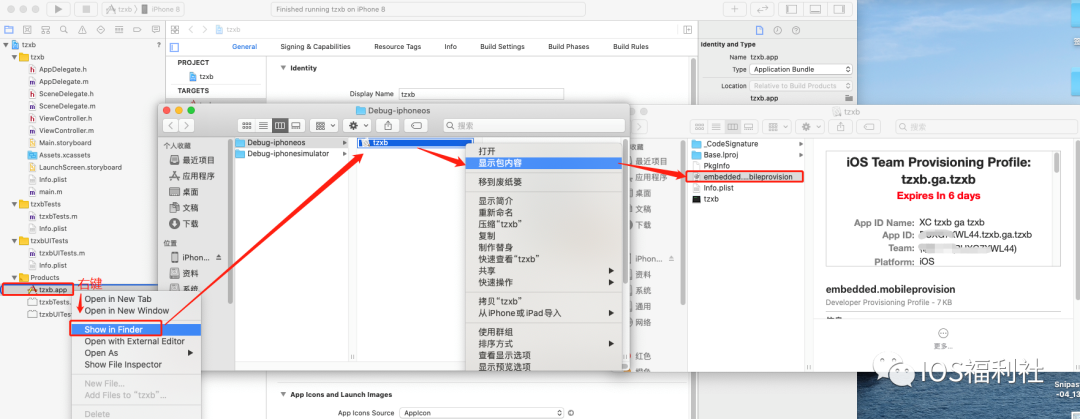The height and width of the screenshot is (419, 1080).
Task: Open the Project navigator folder icon
Action: pyautogui.click(x=9, y=30)
